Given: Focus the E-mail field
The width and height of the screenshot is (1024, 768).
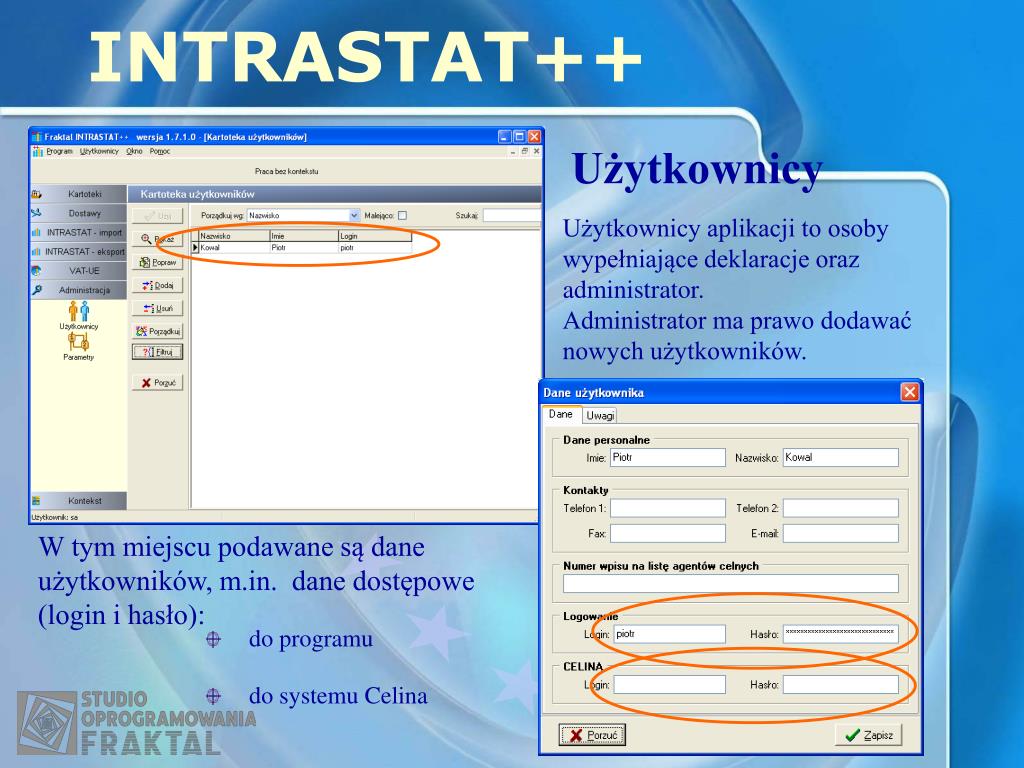Looking at the screenshot, I should (x=840, y=534).
